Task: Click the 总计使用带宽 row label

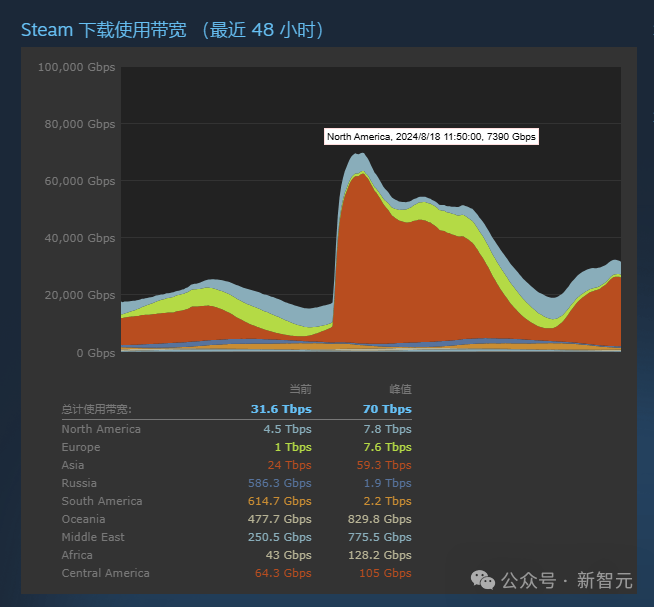Action: pyautogui.click(x=96, y=409)
